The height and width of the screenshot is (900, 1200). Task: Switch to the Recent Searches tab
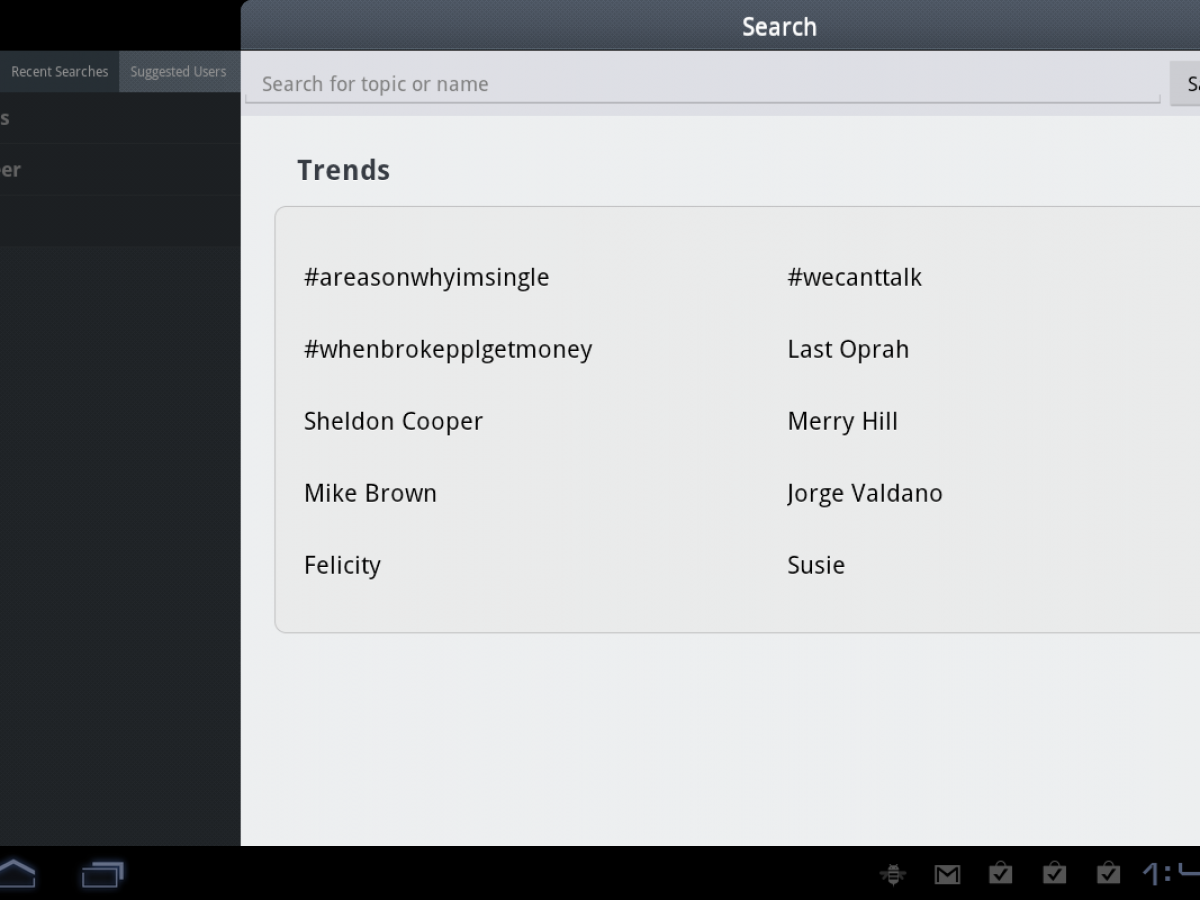click(x=59, y=72)
